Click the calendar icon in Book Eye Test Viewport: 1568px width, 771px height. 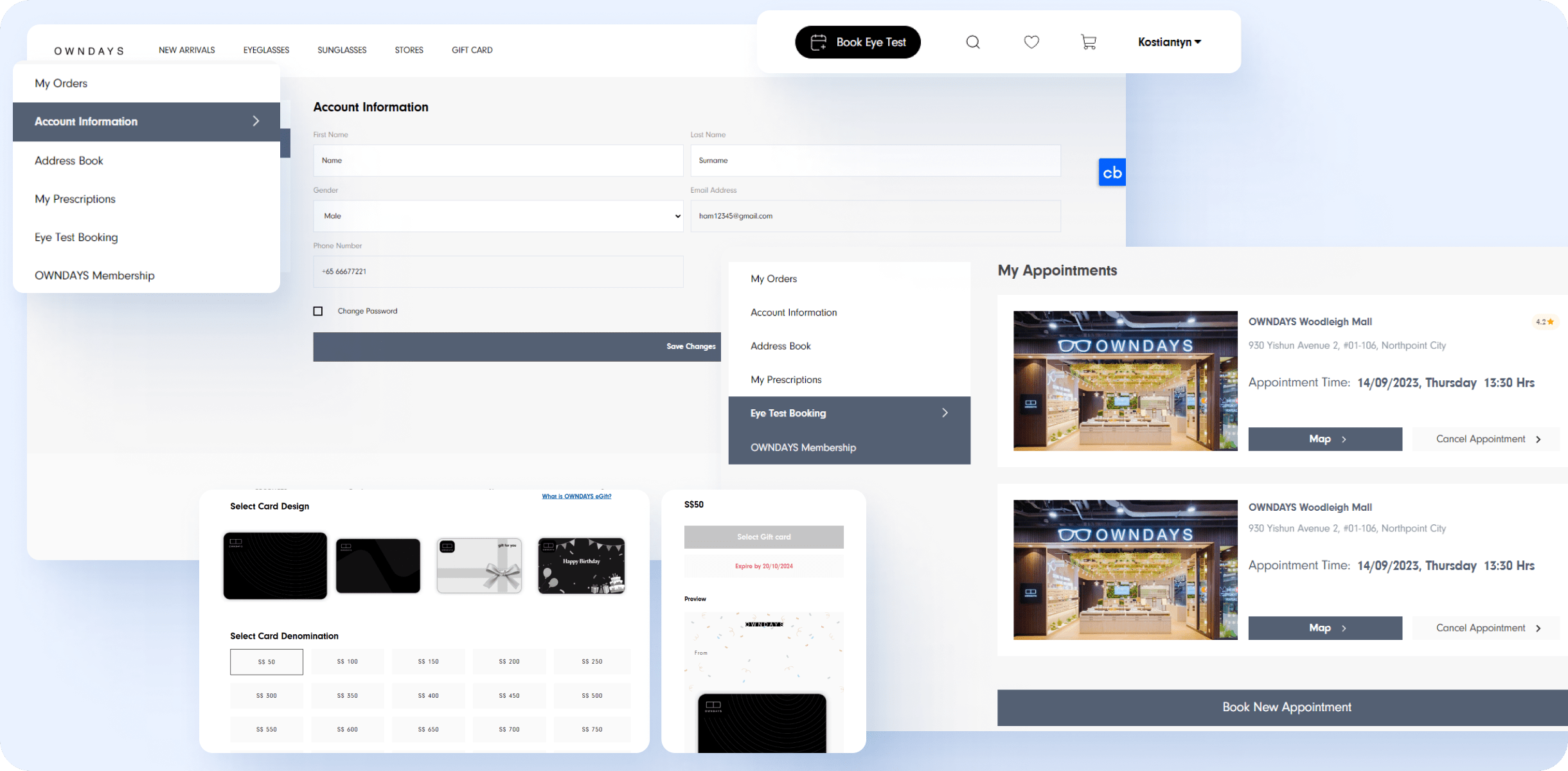(819, 42)
